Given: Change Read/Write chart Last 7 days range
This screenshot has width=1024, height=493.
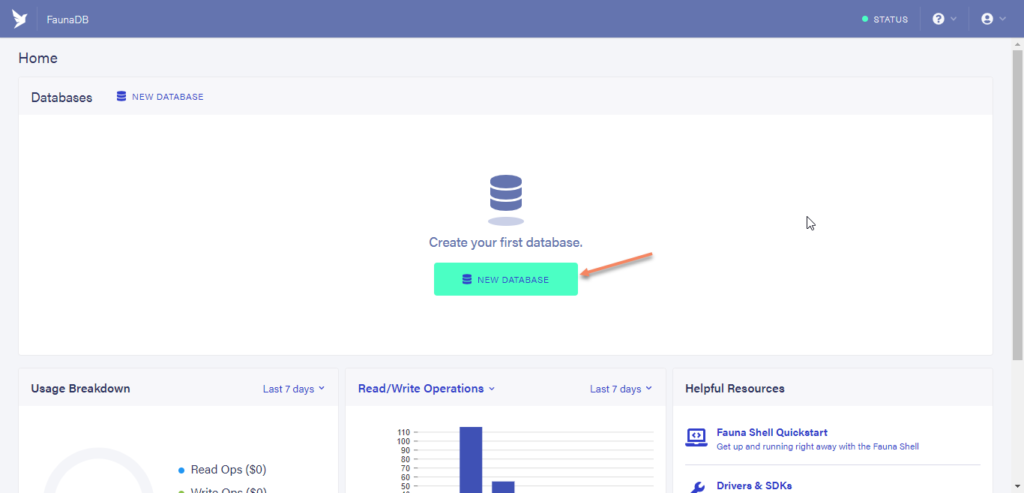Looking at the screenshot, I should coord(620,389).
